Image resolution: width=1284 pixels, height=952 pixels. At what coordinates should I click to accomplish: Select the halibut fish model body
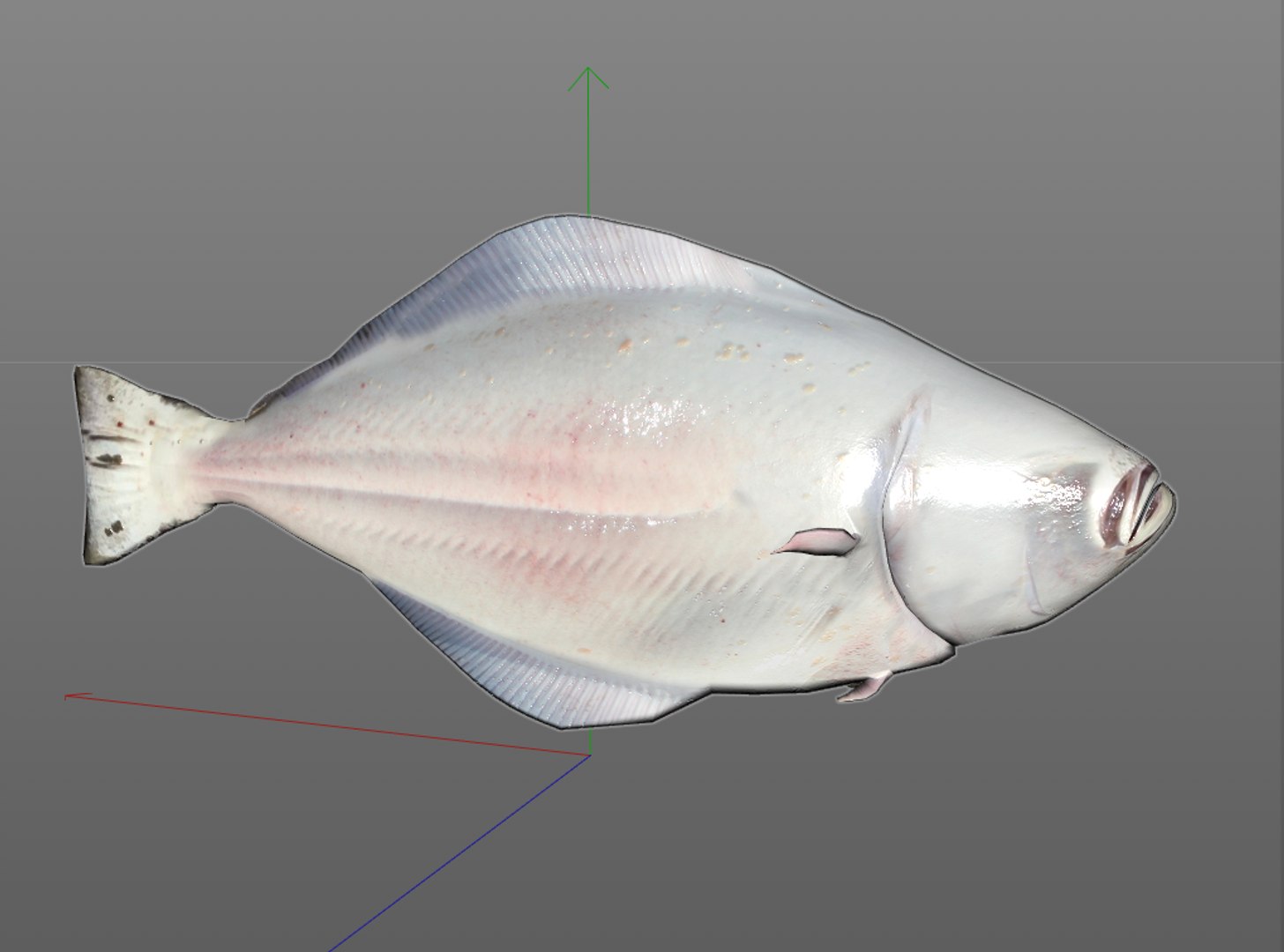624,472
